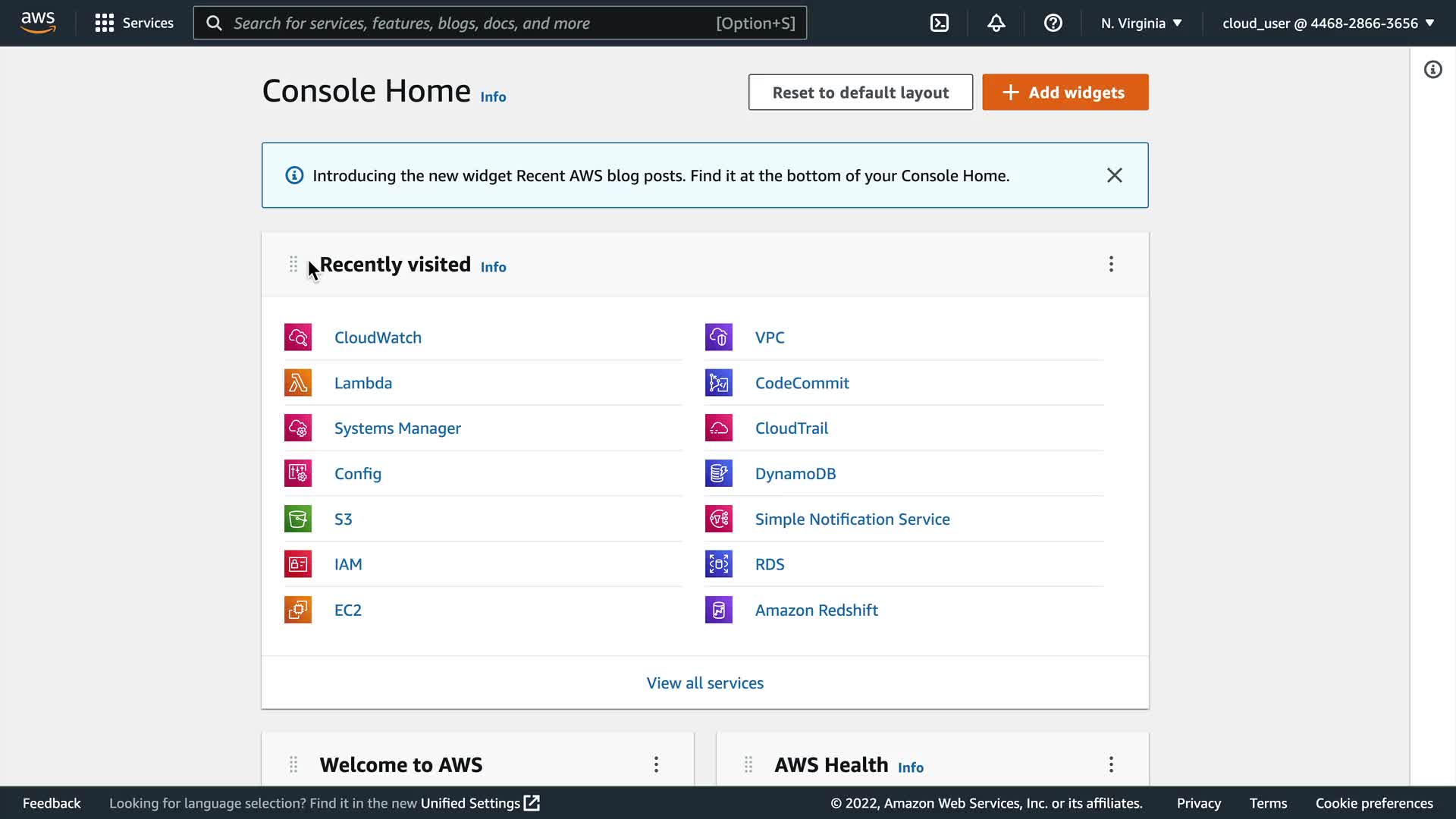Open Recently visited widget options menu

tap(1111, 264)
